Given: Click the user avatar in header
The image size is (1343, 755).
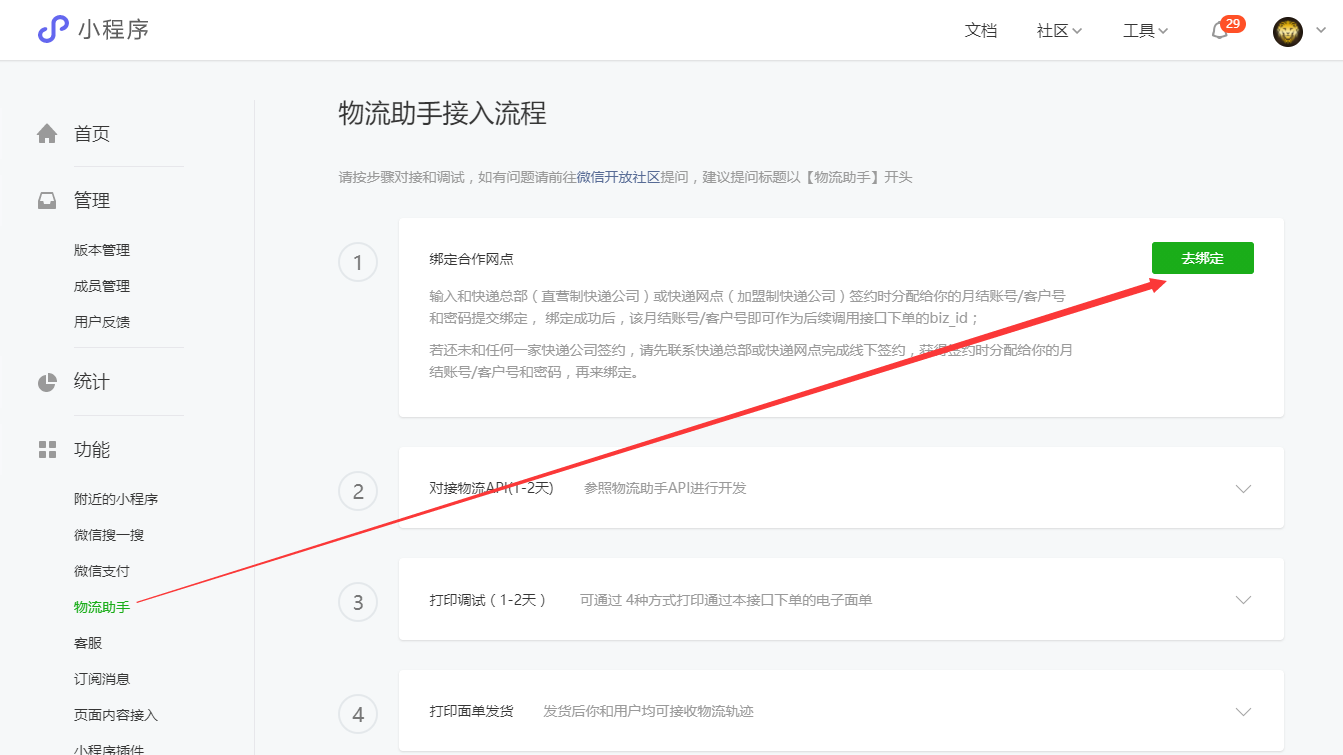Looking at the screenshot, I should click(x=1287, y=31).
